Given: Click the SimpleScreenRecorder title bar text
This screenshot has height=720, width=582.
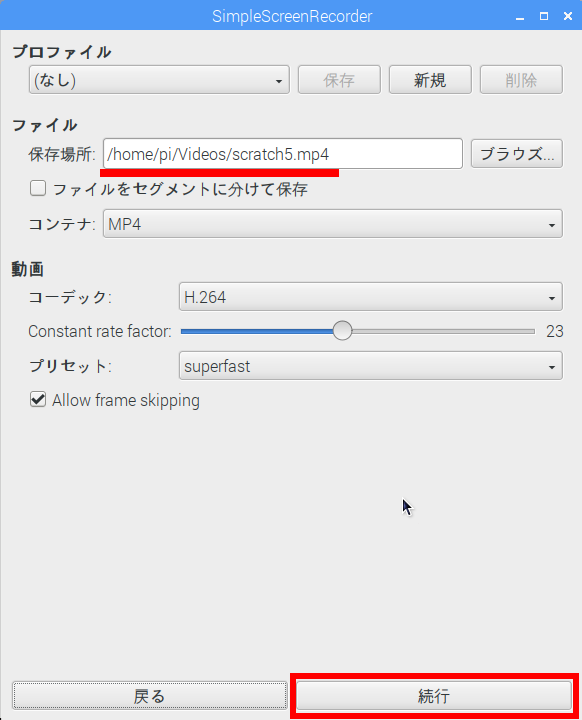Looking at the screenshot, I should coord(292,17).
